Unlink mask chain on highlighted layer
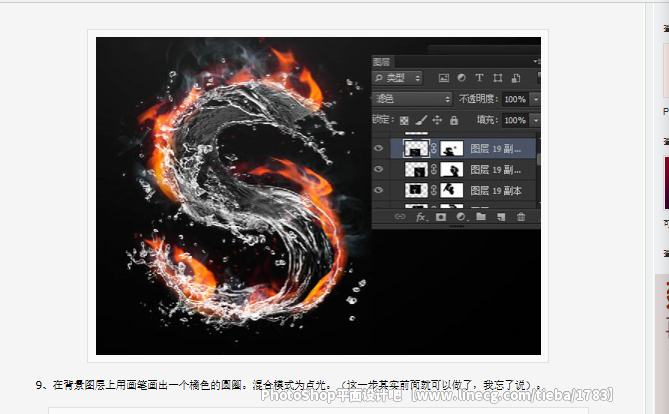 434,148
